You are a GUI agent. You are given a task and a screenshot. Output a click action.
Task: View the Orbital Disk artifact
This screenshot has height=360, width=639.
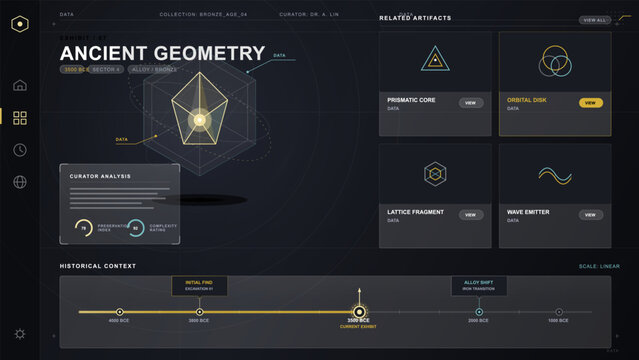click(x=591, y=103)
